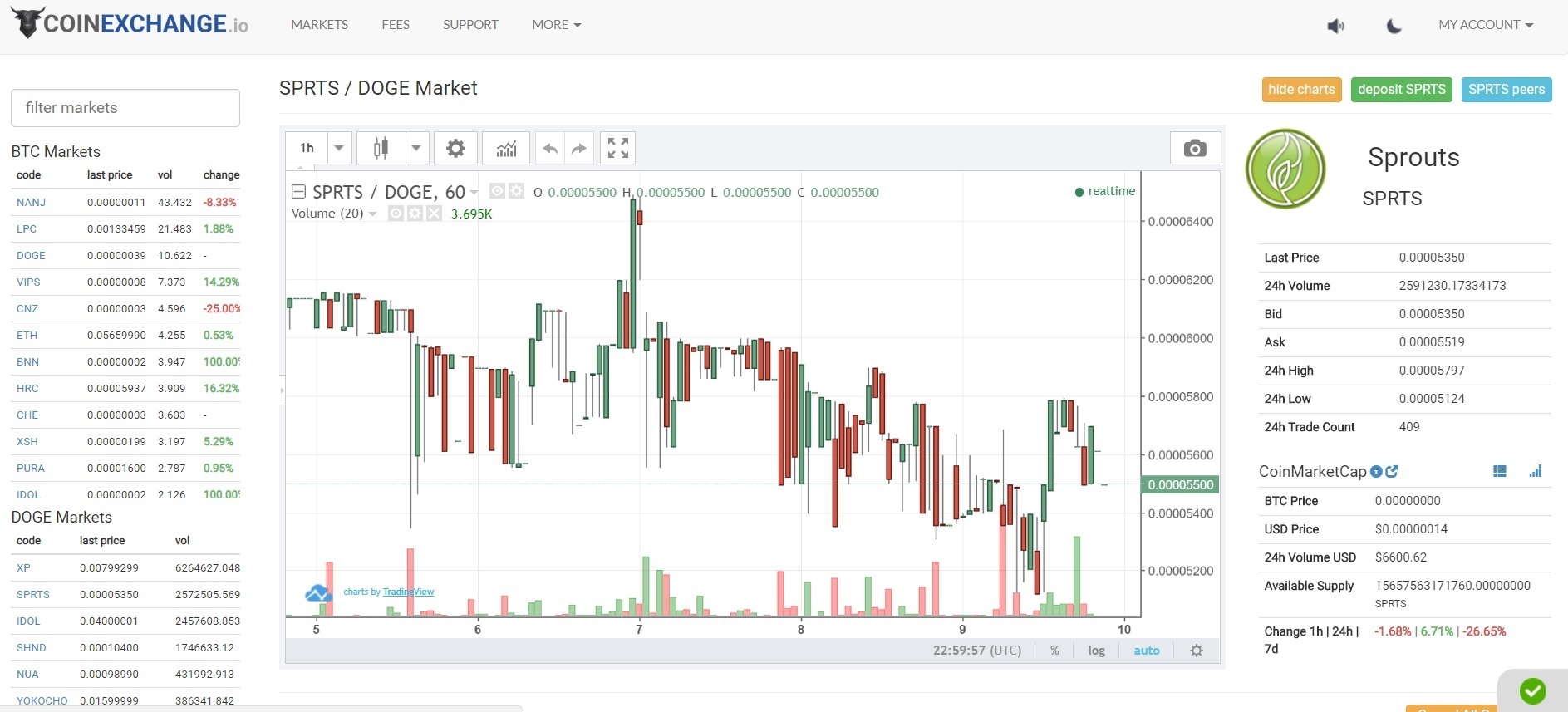Screen dimensions: 1568x712
Task: Open Volume indicator settings gear
Action: (415, 214)
